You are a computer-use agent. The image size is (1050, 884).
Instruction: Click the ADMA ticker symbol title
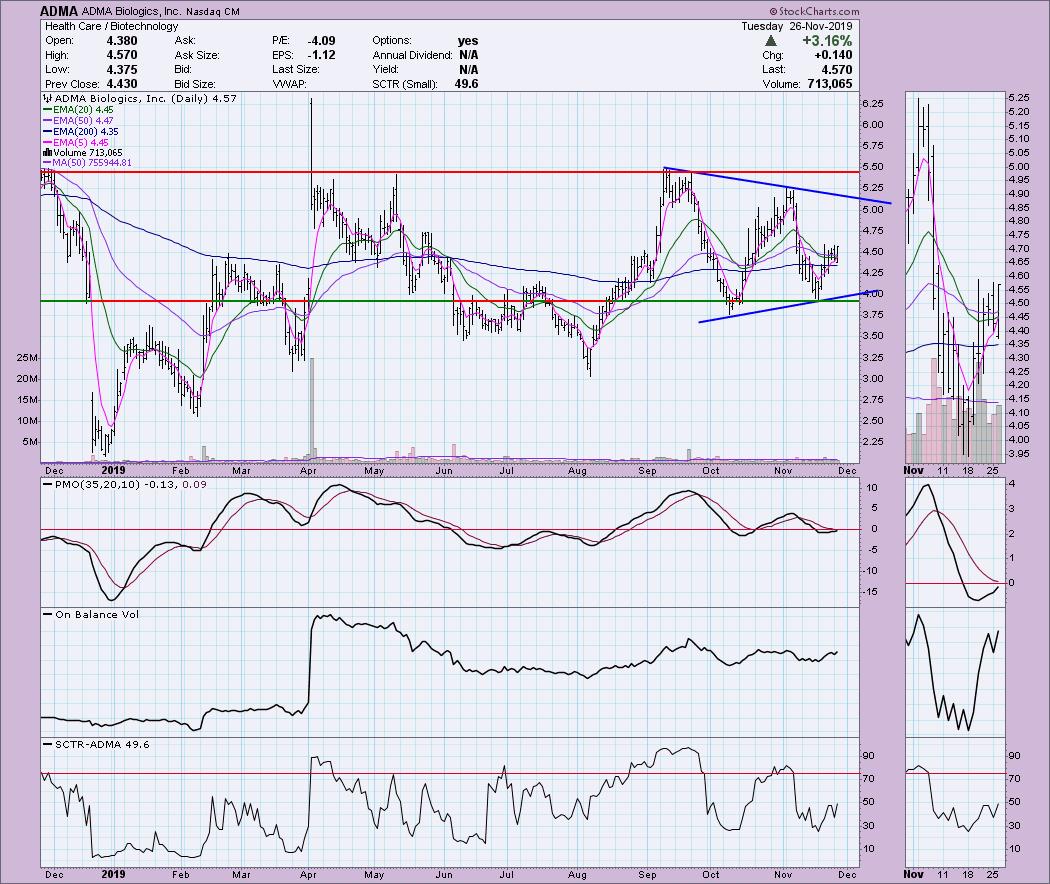[59, 11]
